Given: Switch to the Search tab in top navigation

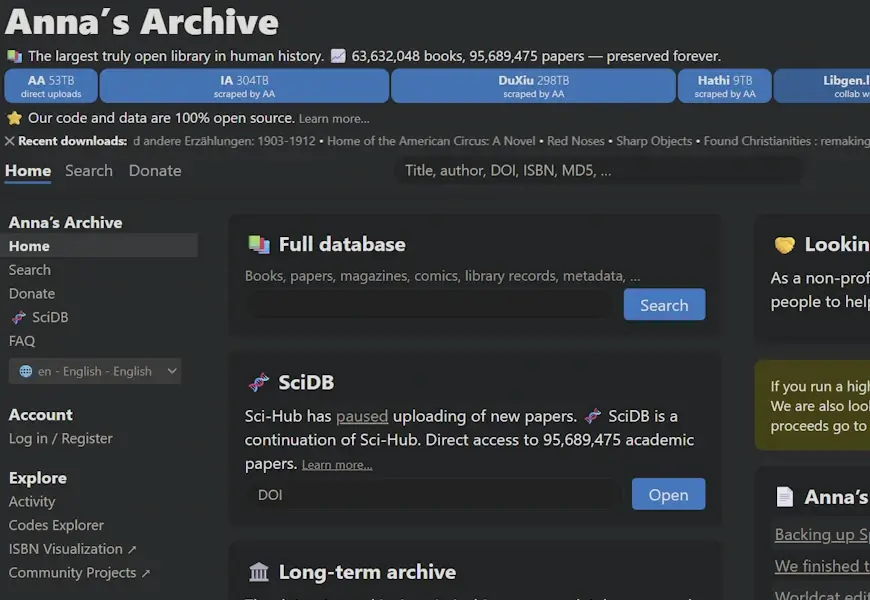Looking at the screenshot, I should (89, 171).
